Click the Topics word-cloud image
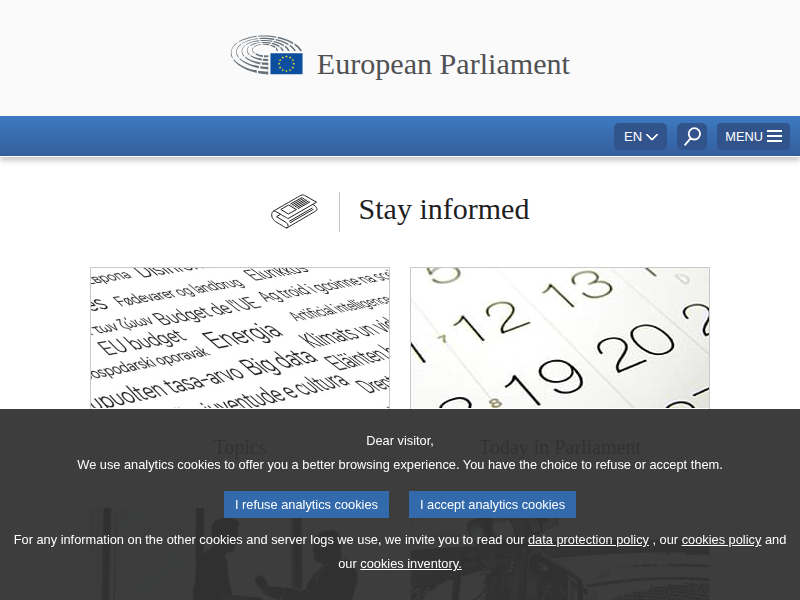 coord(240,337)
